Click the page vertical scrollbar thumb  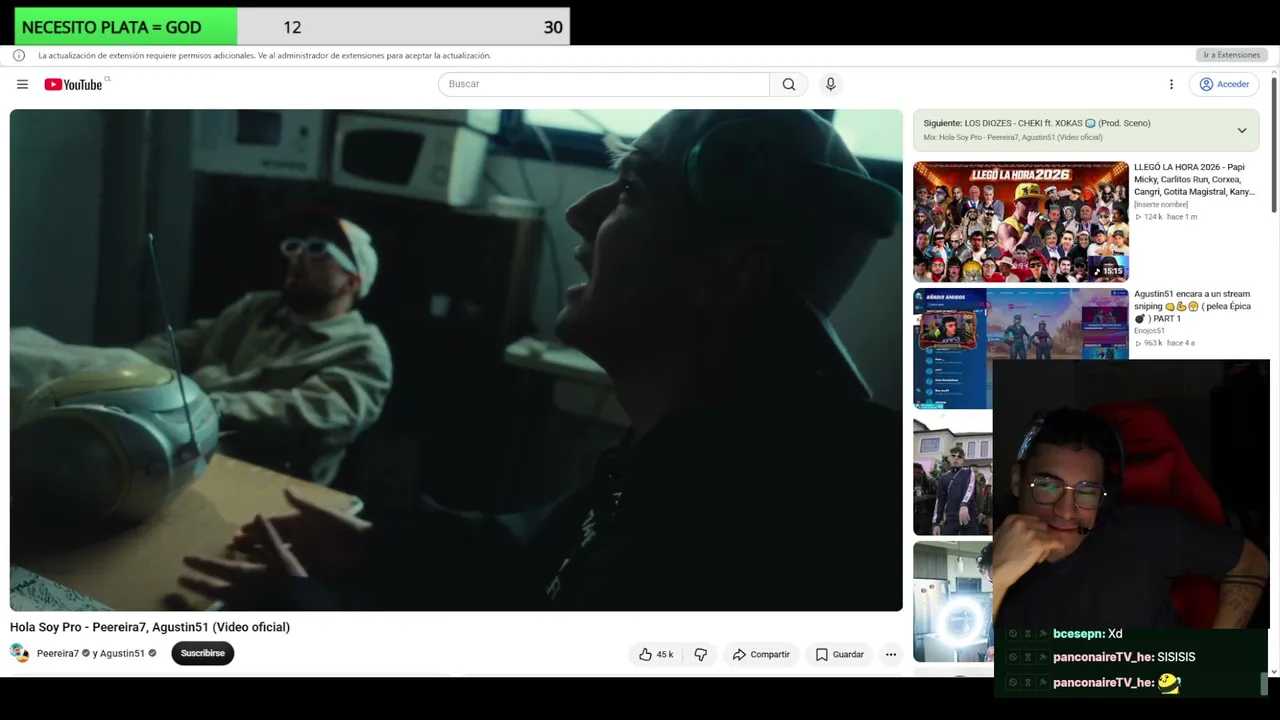[1273, 143]
